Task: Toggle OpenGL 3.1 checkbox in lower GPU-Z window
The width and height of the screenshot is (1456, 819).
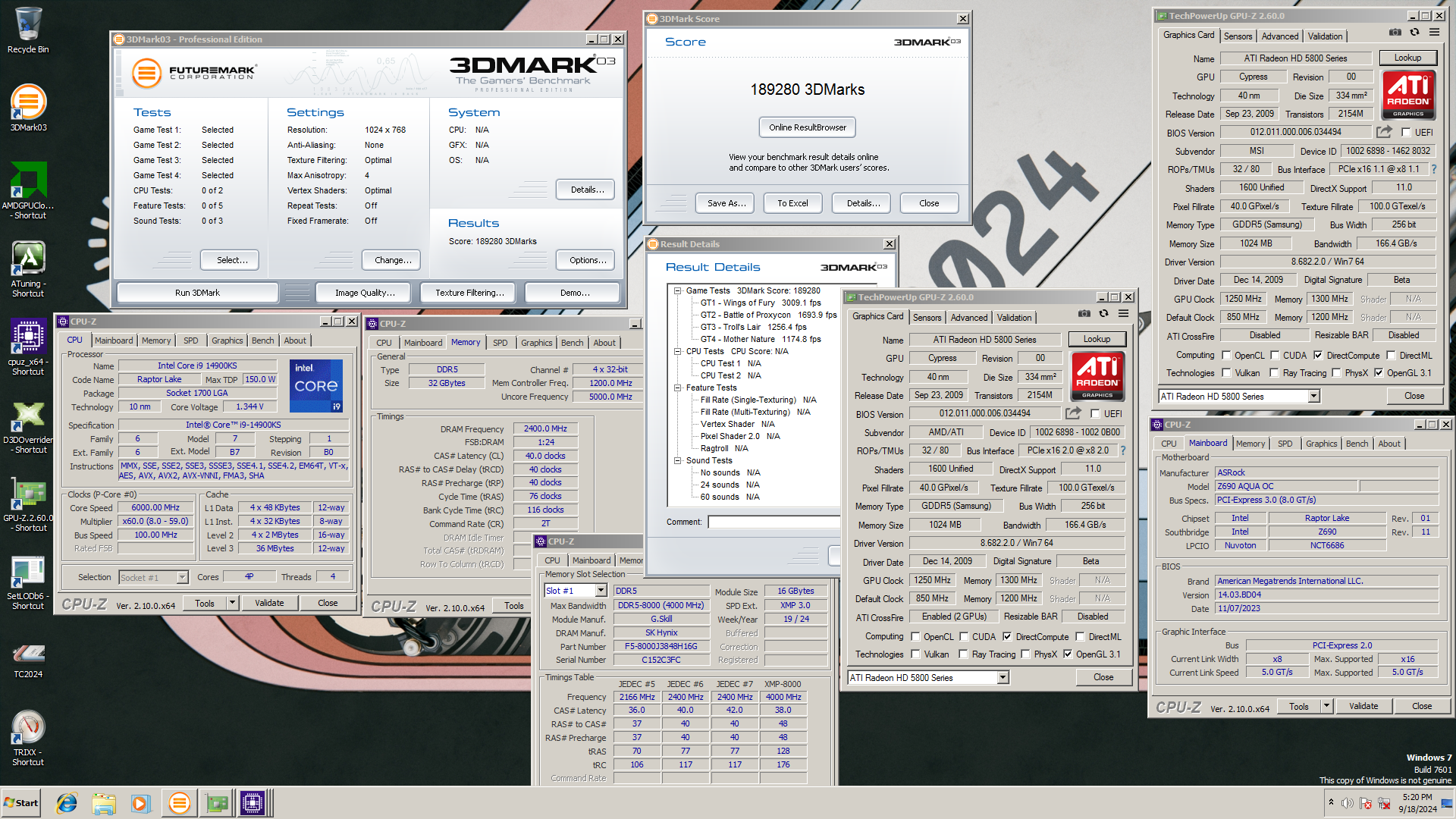Action: coord(1068,654)
